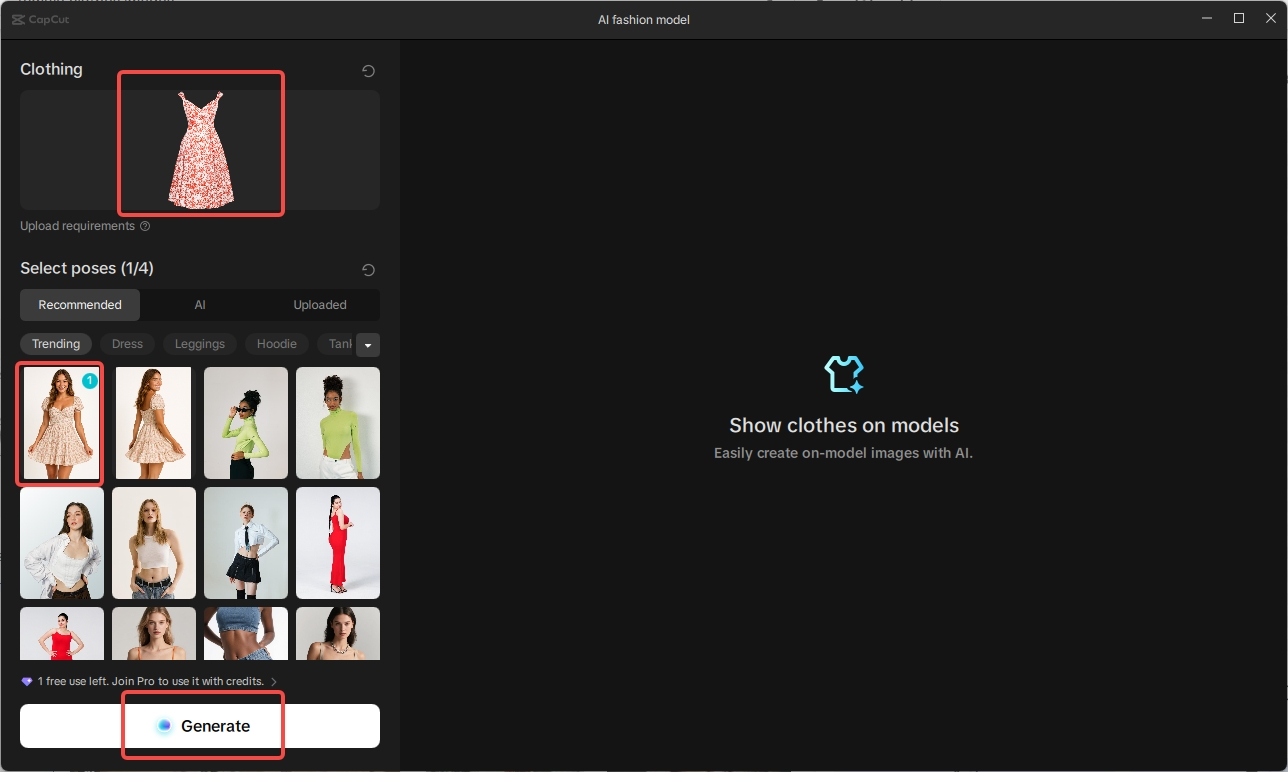Click the glowing t-shirt graphic in the preview

[x=843, y=374]
